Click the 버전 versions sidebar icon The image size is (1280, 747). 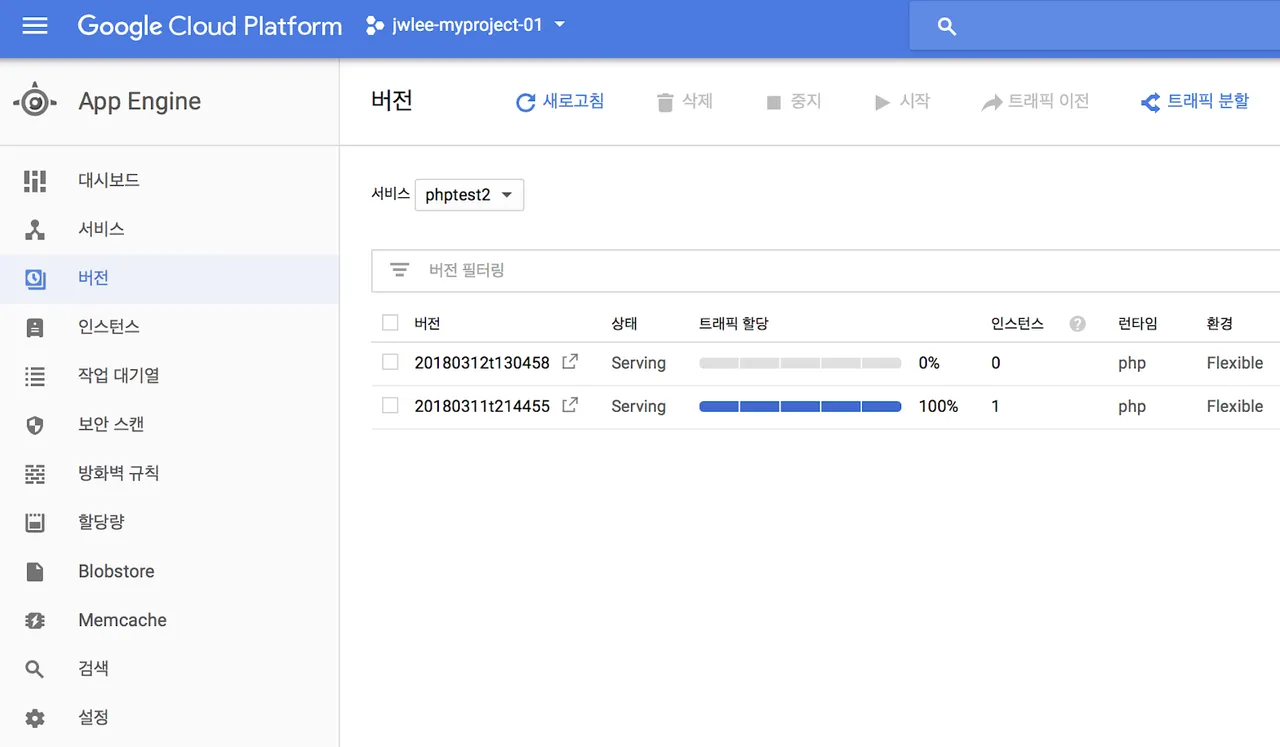35,279
